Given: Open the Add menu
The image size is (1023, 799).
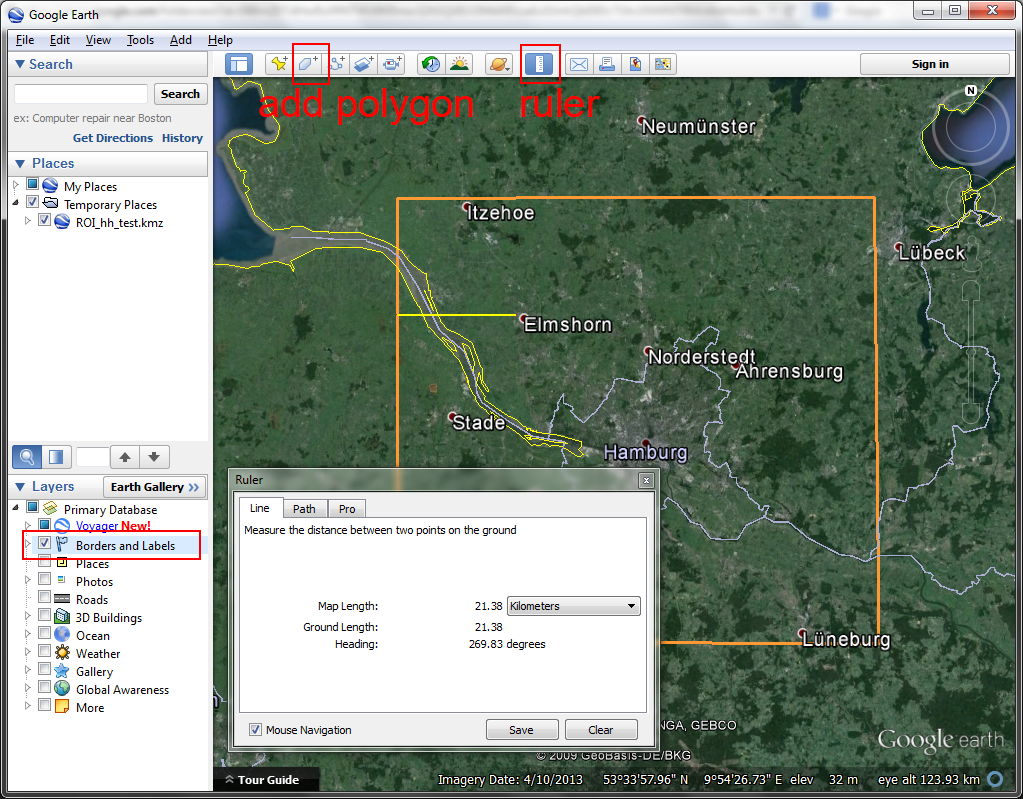Looking at the screenshot, I should coord(181,40).
